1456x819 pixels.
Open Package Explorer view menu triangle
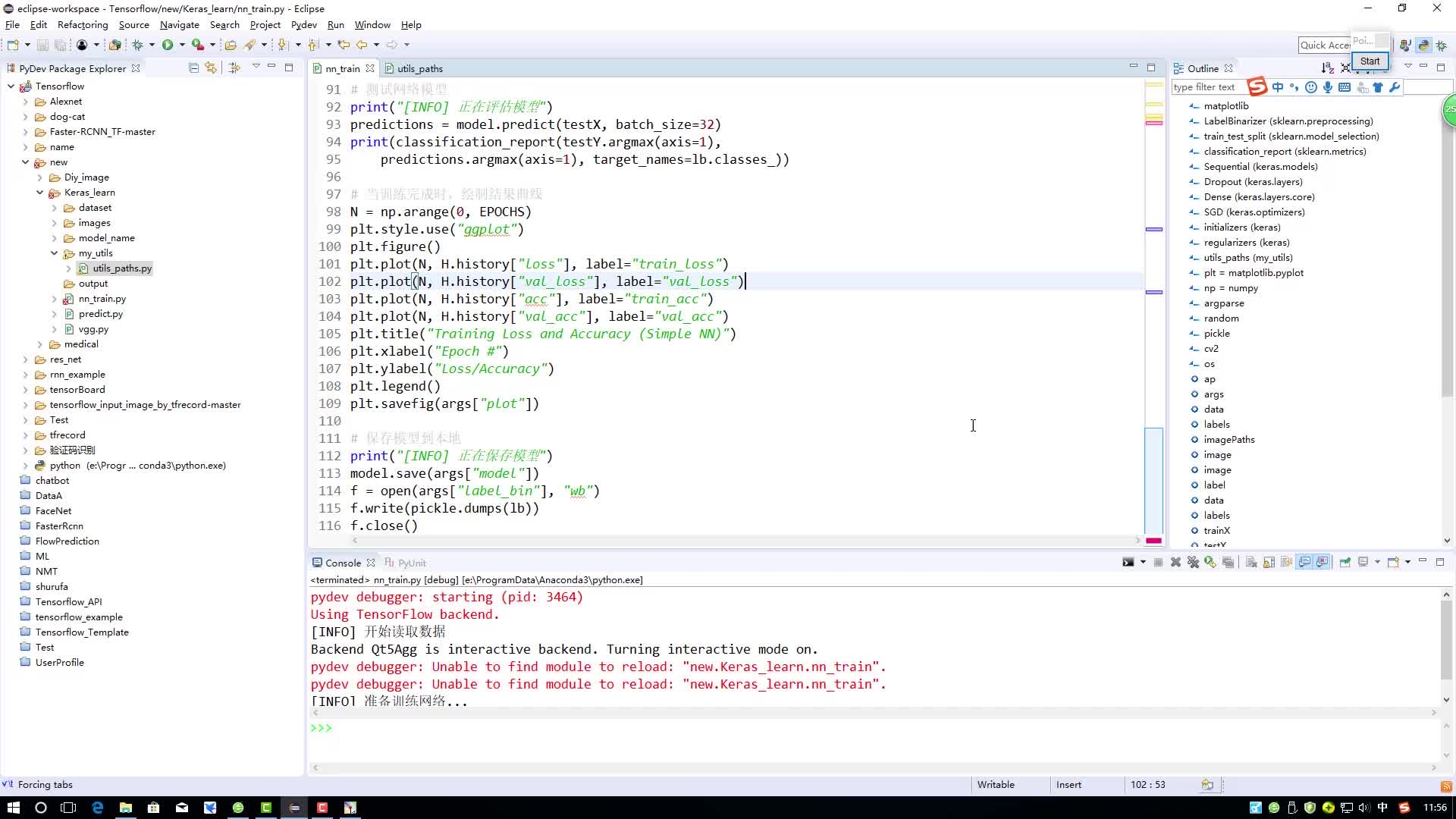tap(256, 67)
